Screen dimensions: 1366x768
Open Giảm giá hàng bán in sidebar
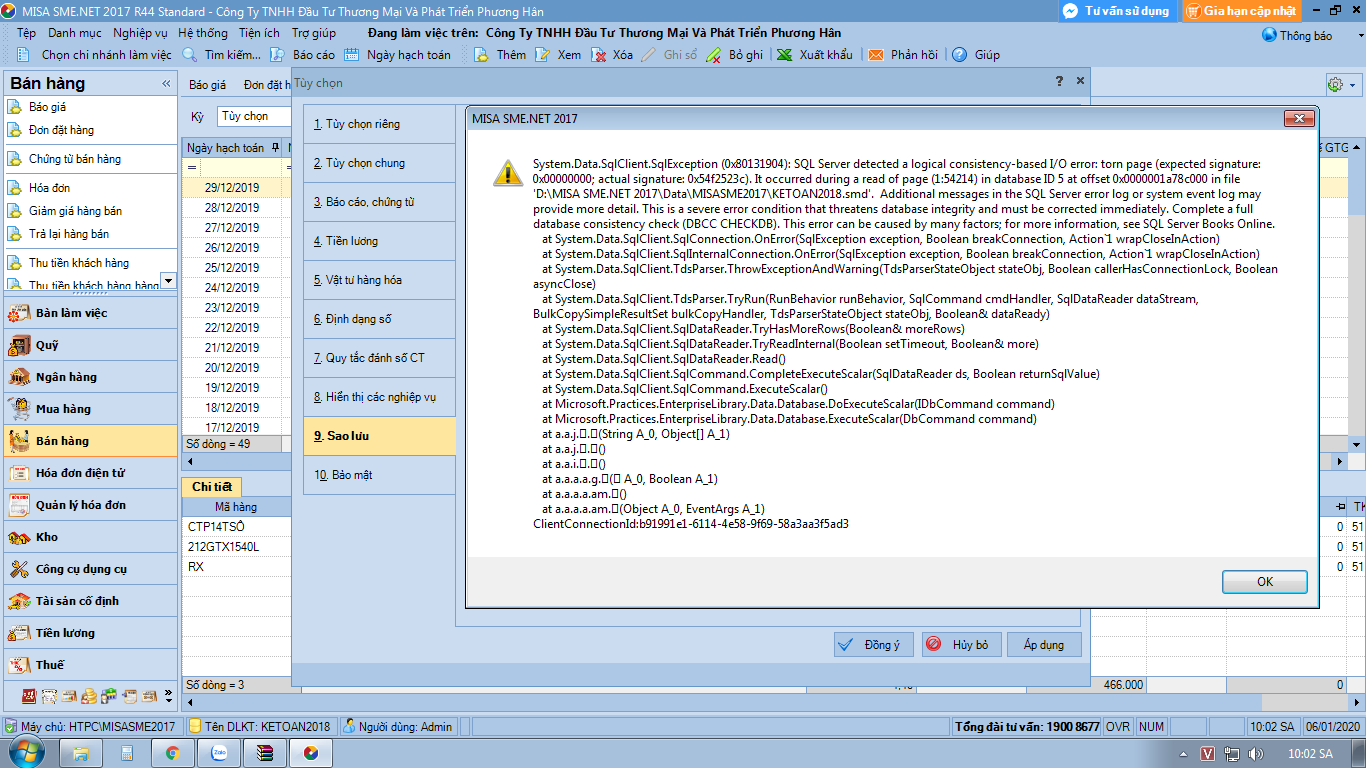coord(75,211)
